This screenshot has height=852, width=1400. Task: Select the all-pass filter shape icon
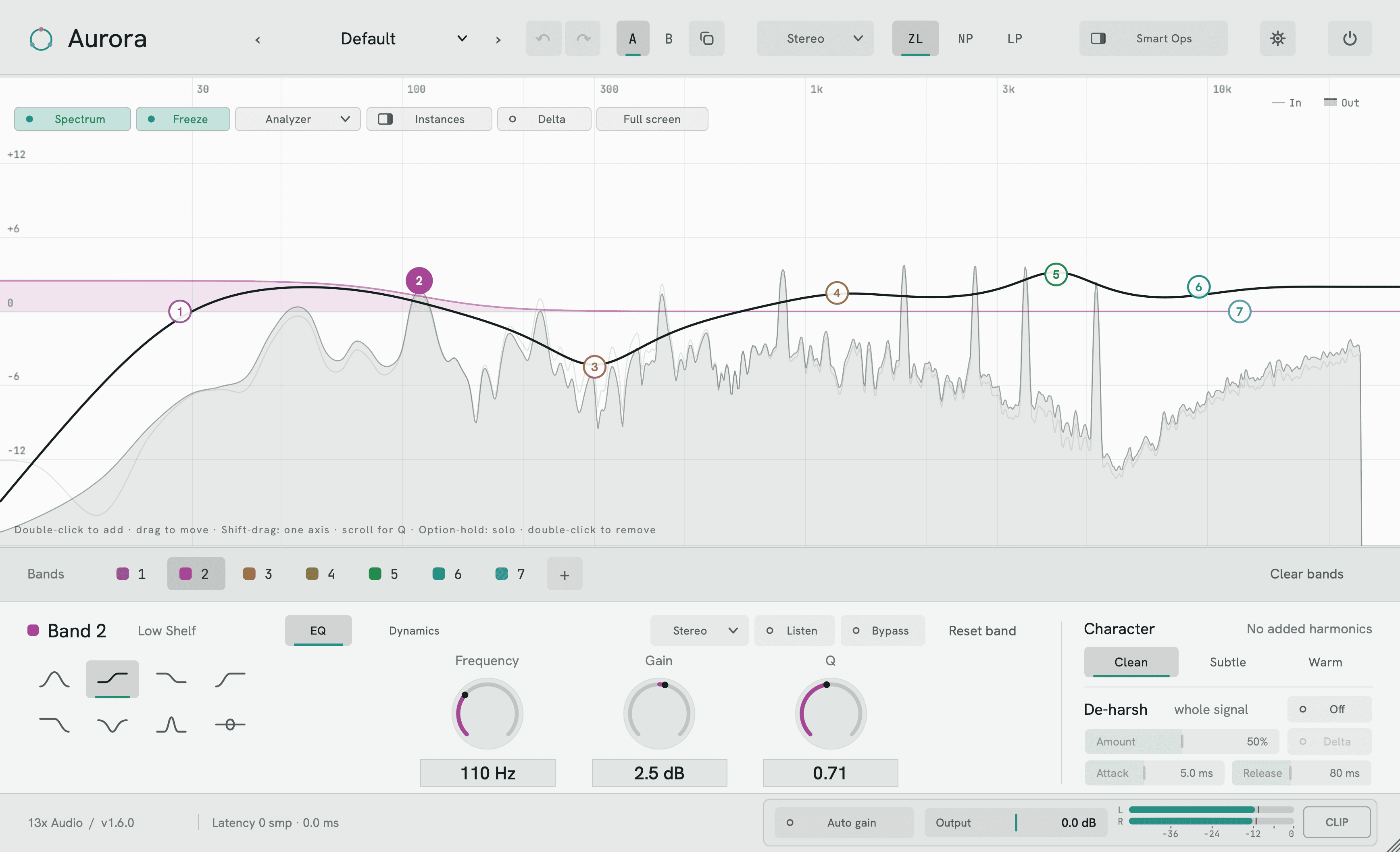230,724
